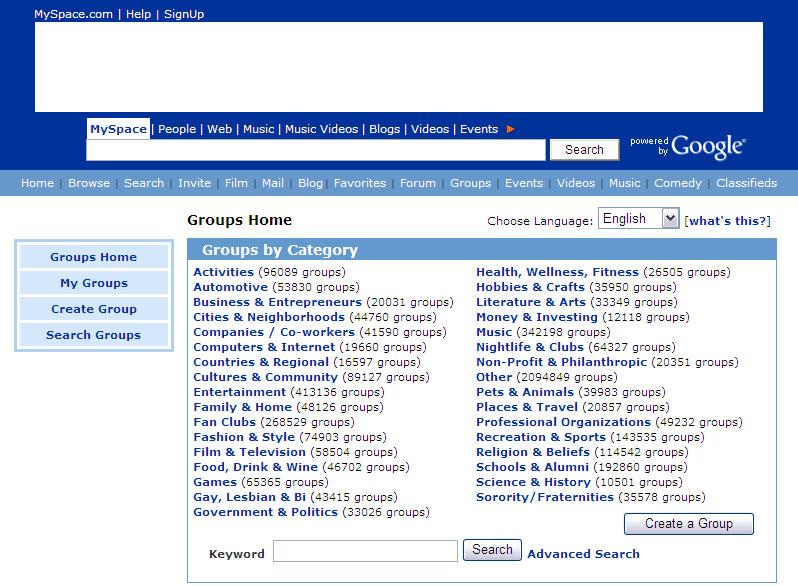Select My Groups in left sidebar

tap(94, 283)
